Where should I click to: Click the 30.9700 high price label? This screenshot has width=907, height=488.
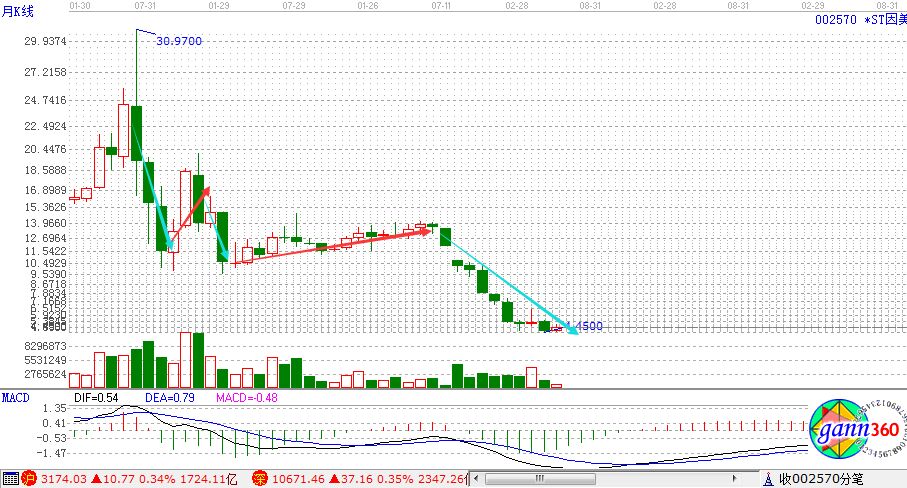180,40
